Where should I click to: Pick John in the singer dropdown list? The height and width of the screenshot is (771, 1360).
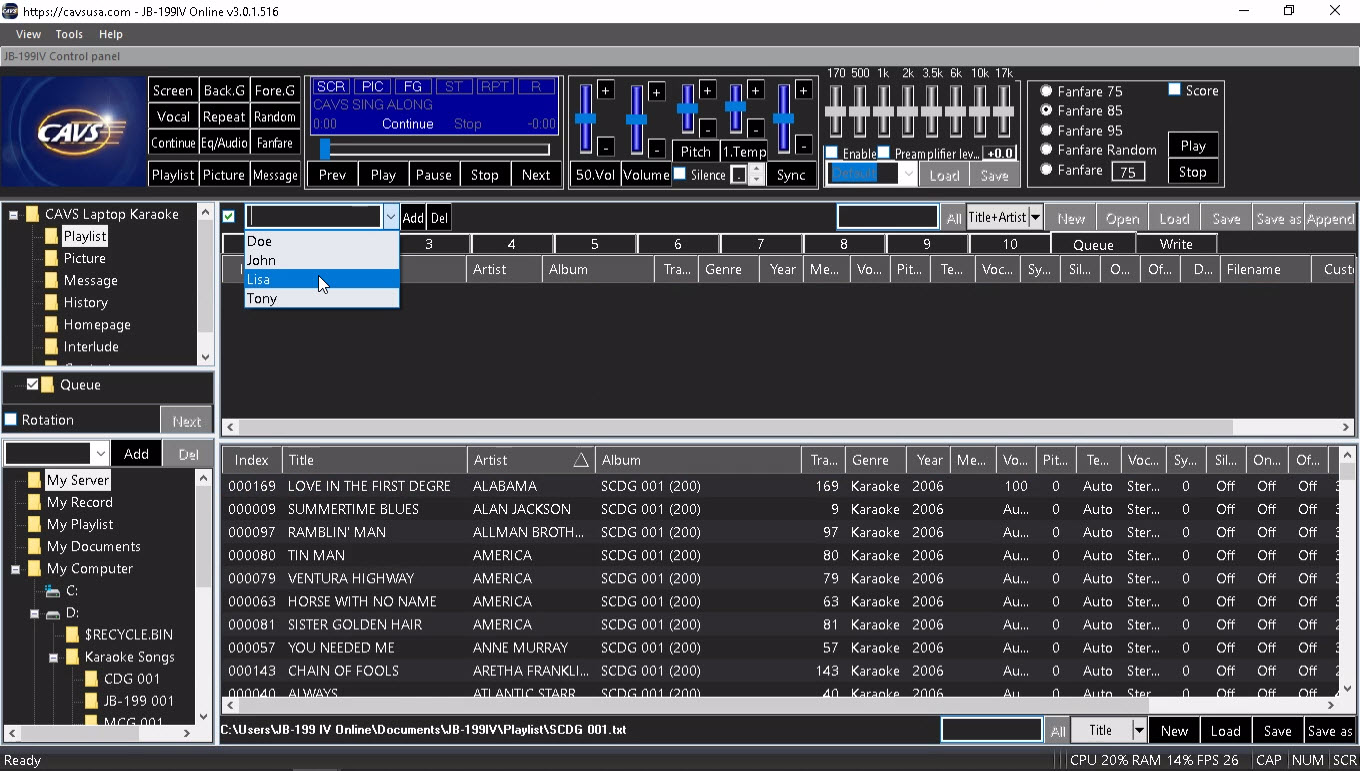pos(322,260)
